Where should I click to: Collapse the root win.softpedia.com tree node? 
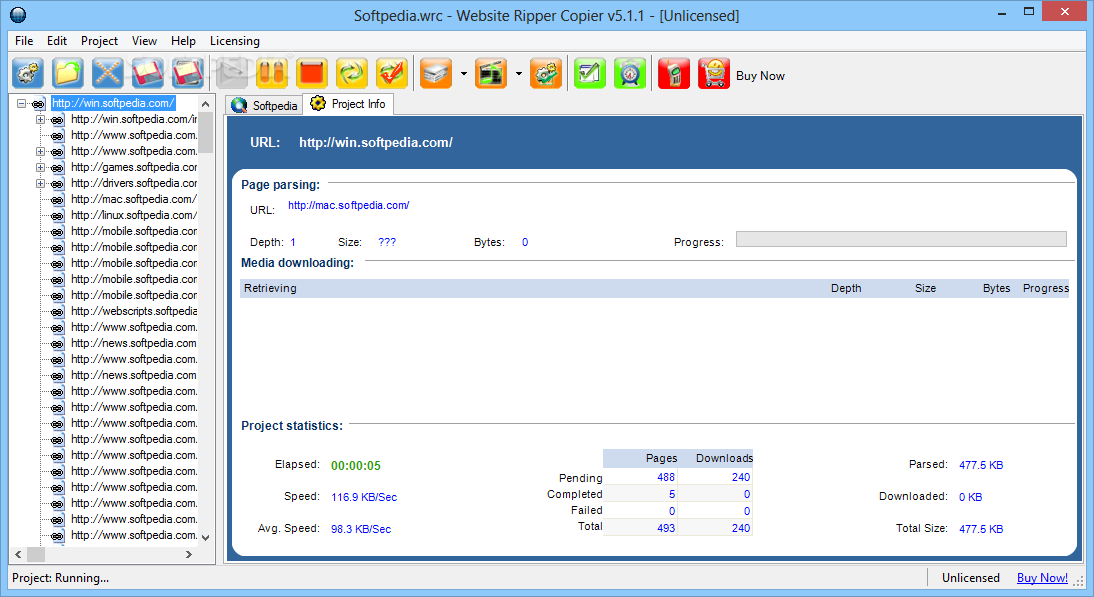point(22,103)
